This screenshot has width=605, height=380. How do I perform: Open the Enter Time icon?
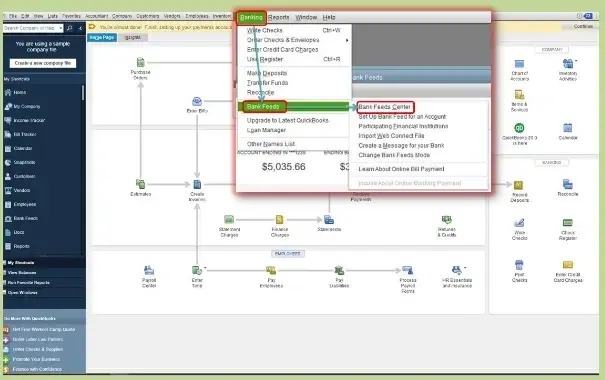point(197,270)
